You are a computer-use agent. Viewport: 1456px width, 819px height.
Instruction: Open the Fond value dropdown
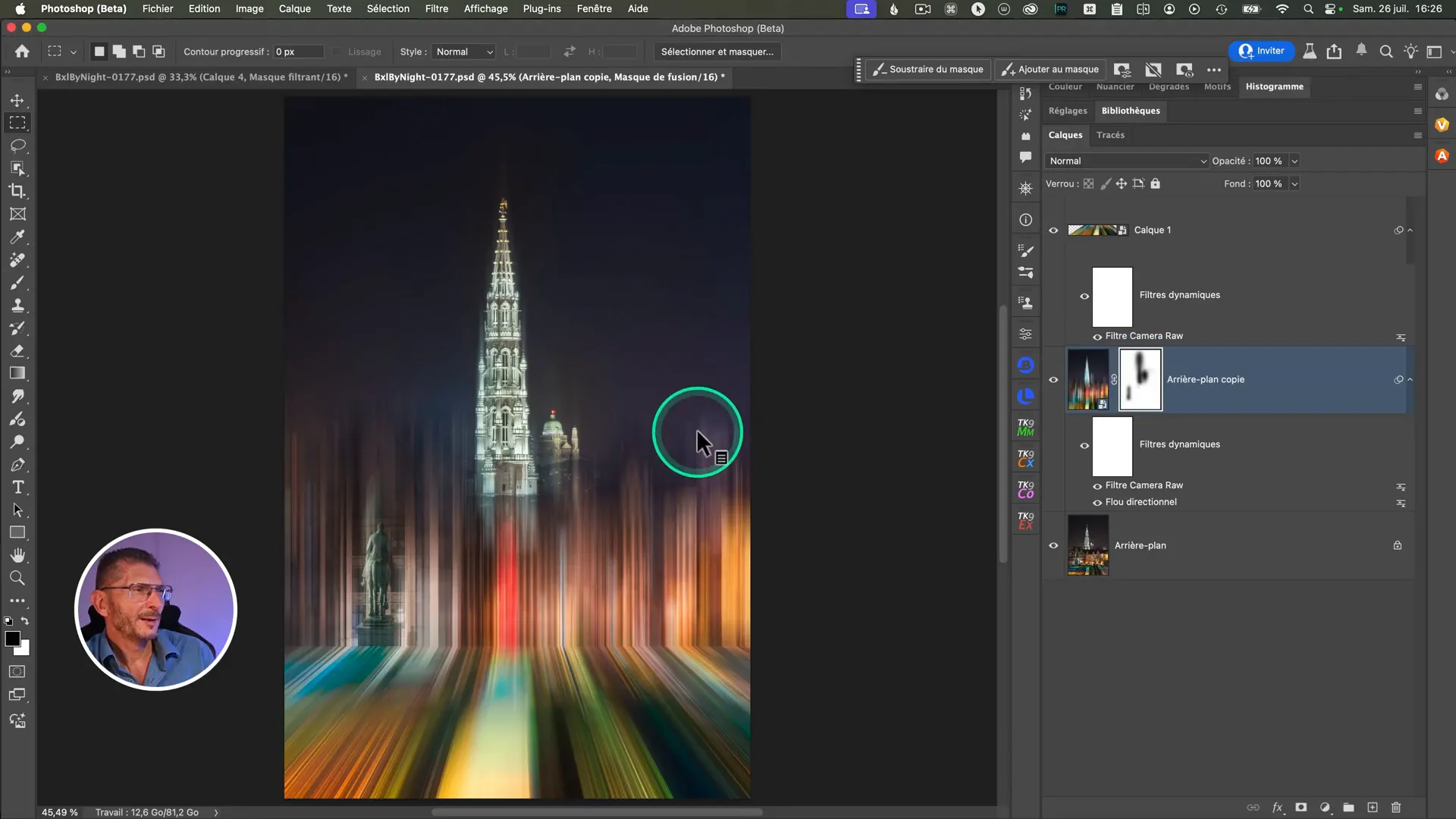pos(1294,184)
